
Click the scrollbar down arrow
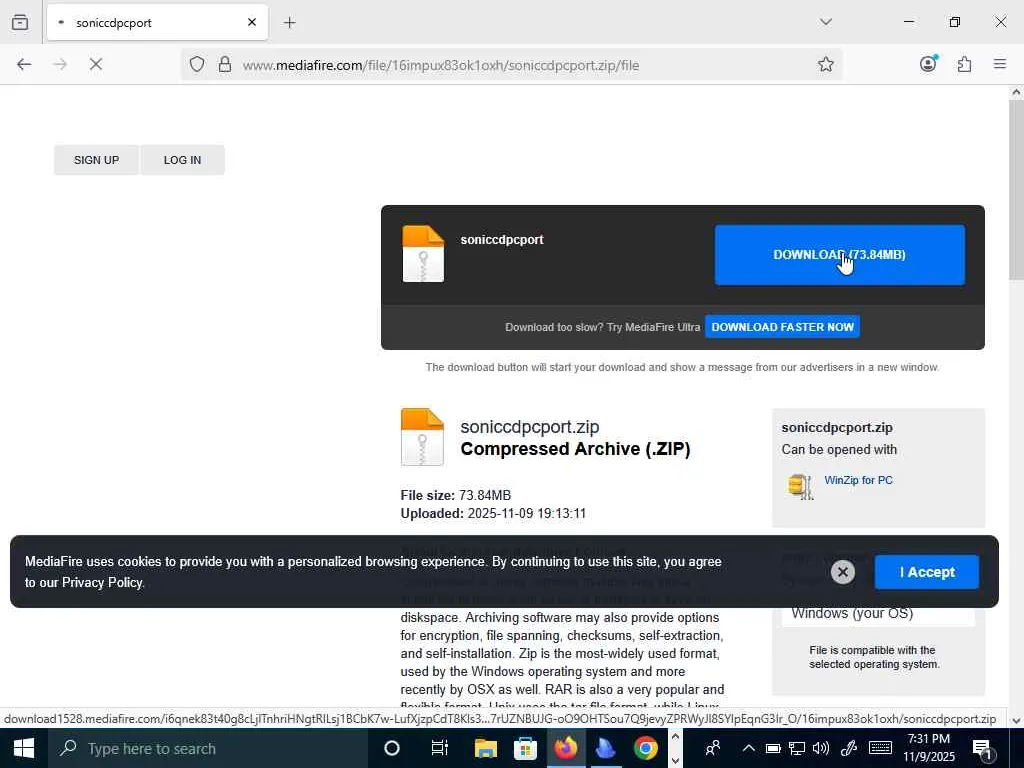pyautogui.click(x=1016, y=720)
